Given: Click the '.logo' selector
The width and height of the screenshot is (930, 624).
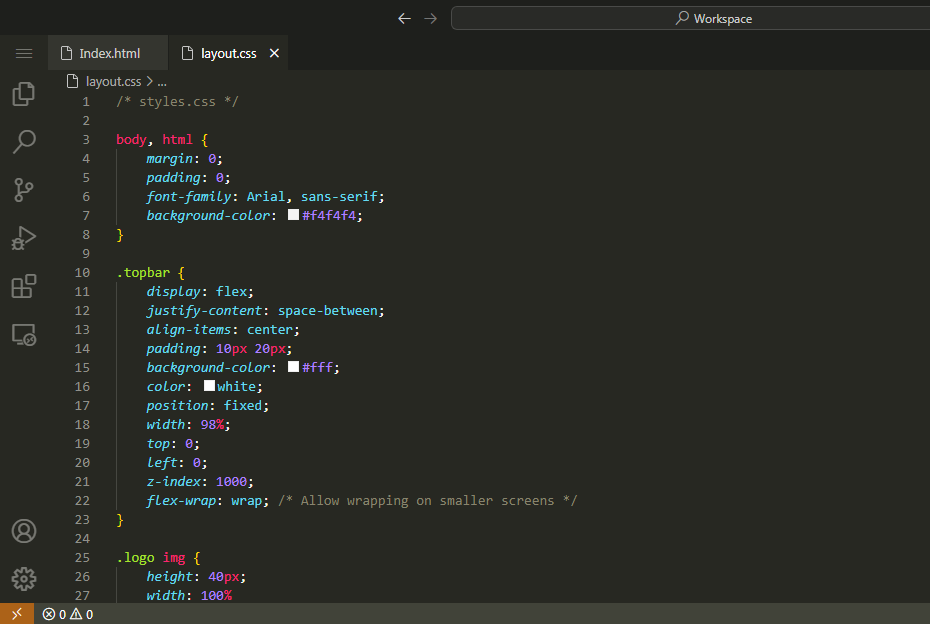Looking at the screenshot, I should coord(135,558).
